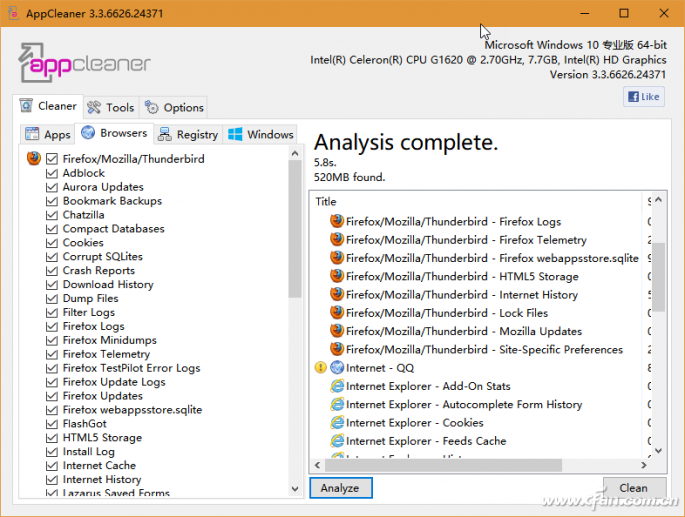Toggle the Bookmark Backups checkbox
This screenshot has height=517, width=685.
(x=52, y=201)
